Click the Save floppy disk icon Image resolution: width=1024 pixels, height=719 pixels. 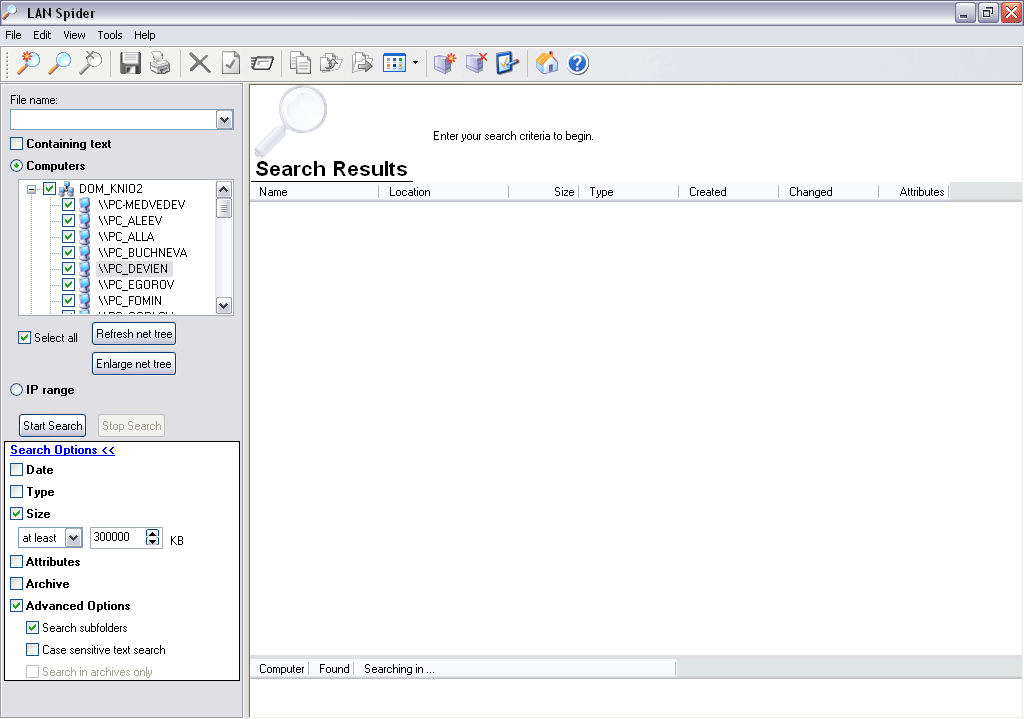[130, 63]
